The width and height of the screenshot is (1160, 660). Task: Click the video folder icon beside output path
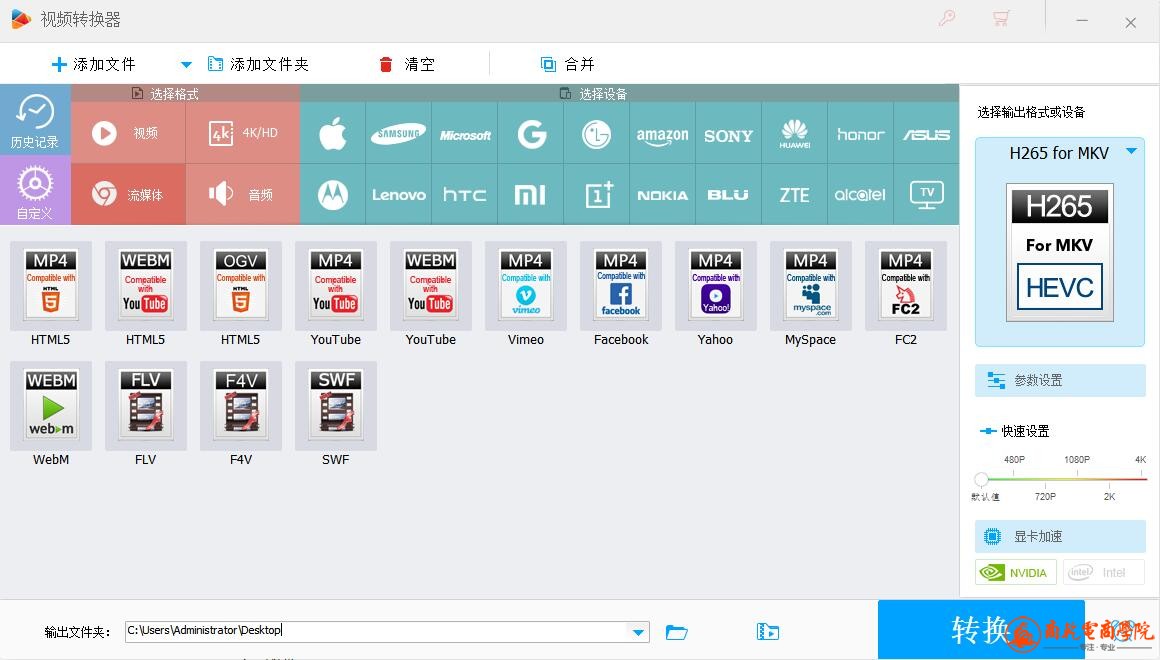pyautogui.click(x=768, y=632)
